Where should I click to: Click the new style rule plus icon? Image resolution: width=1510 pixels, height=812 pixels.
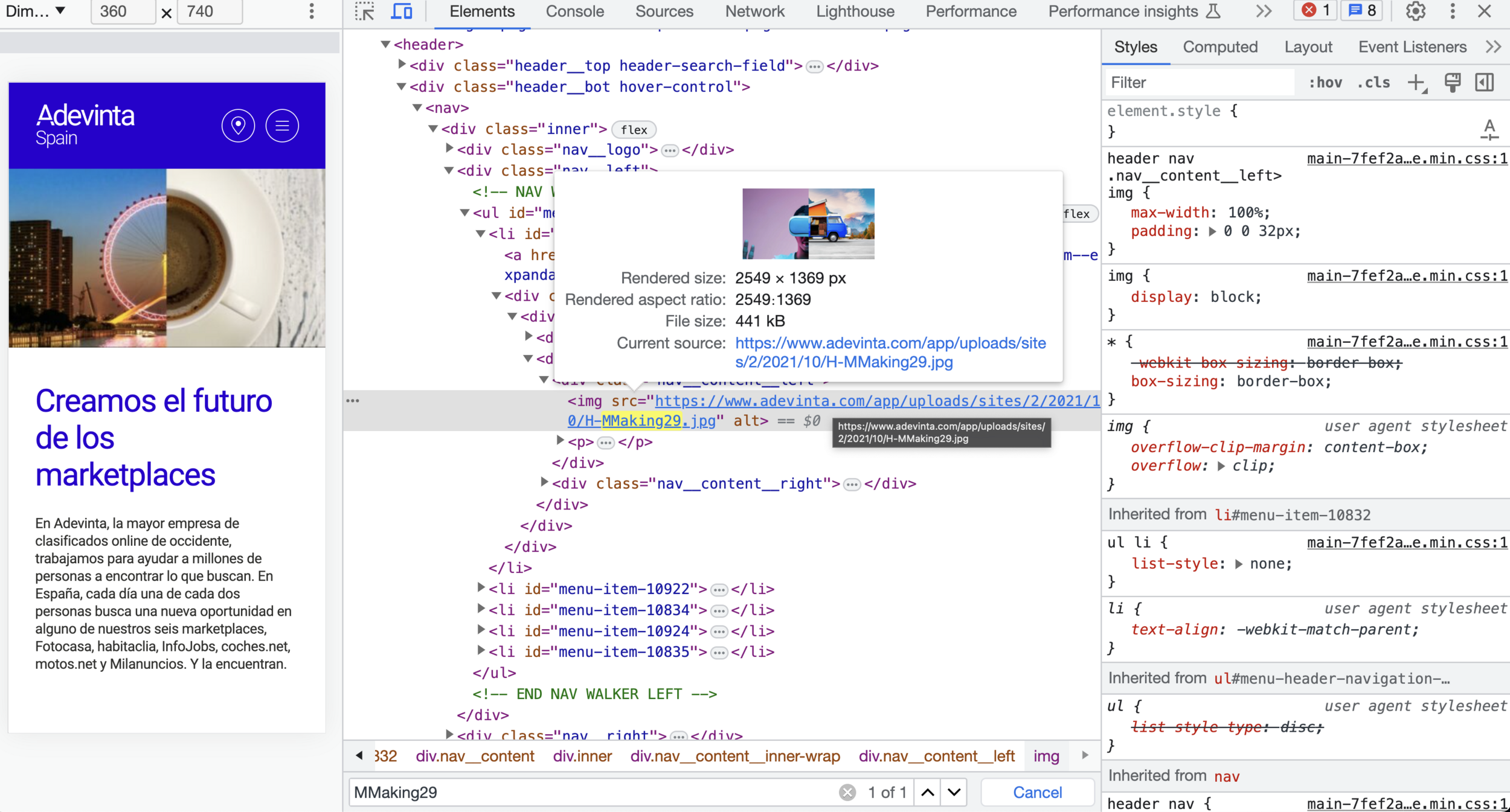click(x=1415, y=83)
